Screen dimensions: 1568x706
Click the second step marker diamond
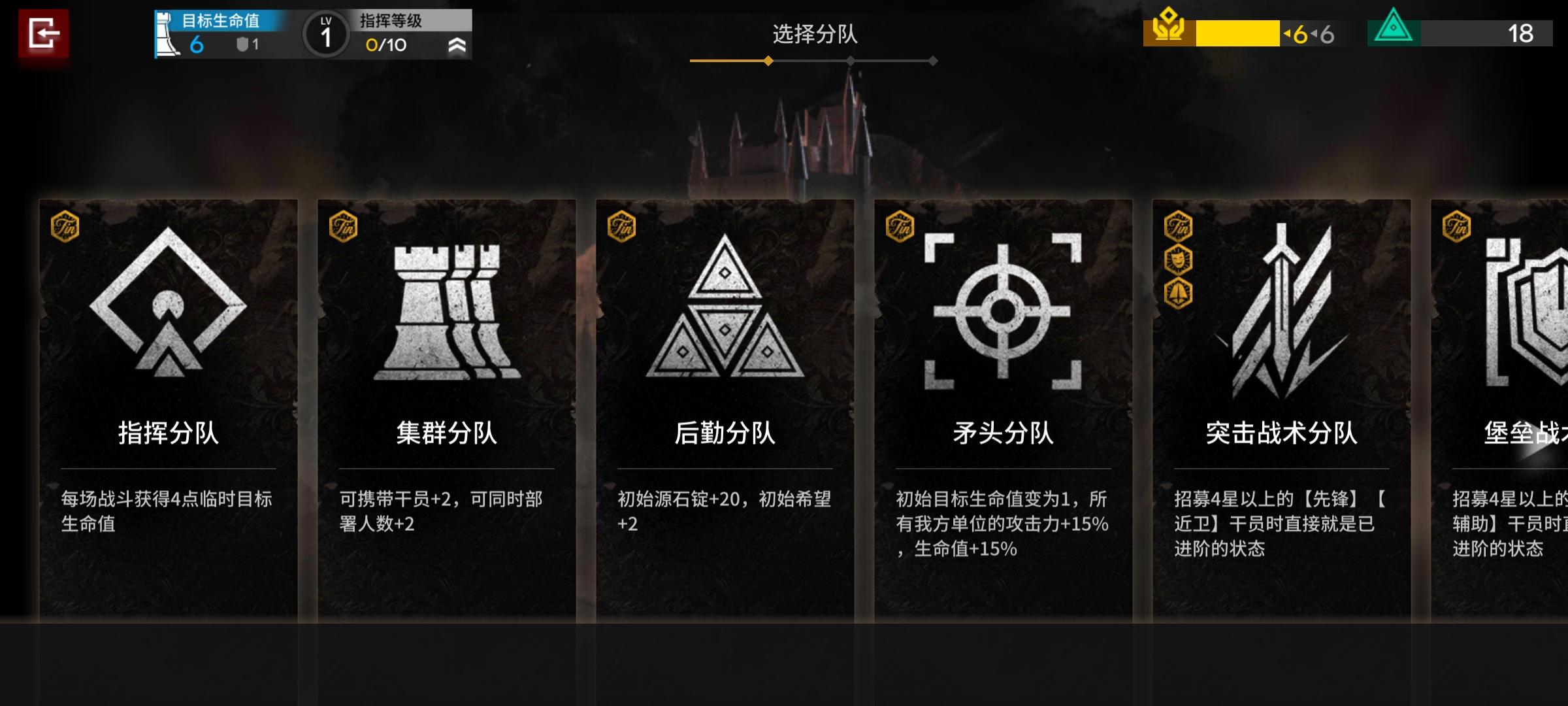pos(850,61)
